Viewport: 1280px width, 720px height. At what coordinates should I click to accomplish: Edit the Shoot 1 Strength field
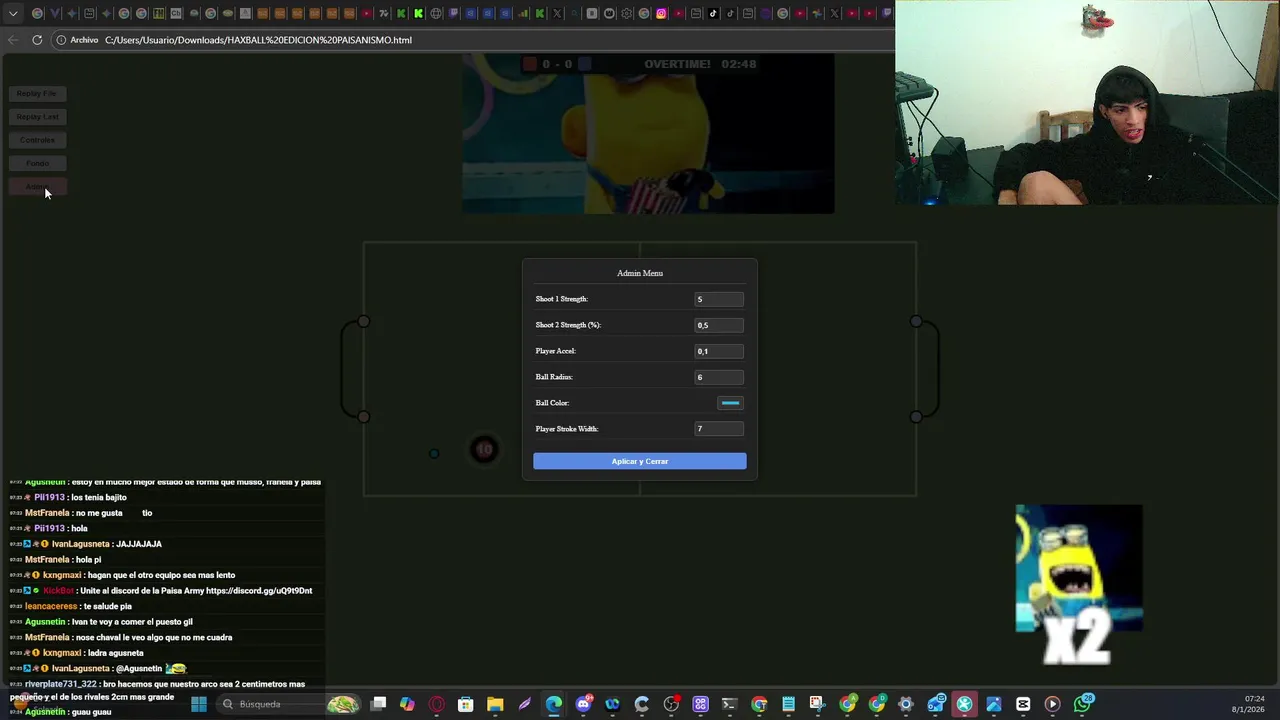click(719, 299)
